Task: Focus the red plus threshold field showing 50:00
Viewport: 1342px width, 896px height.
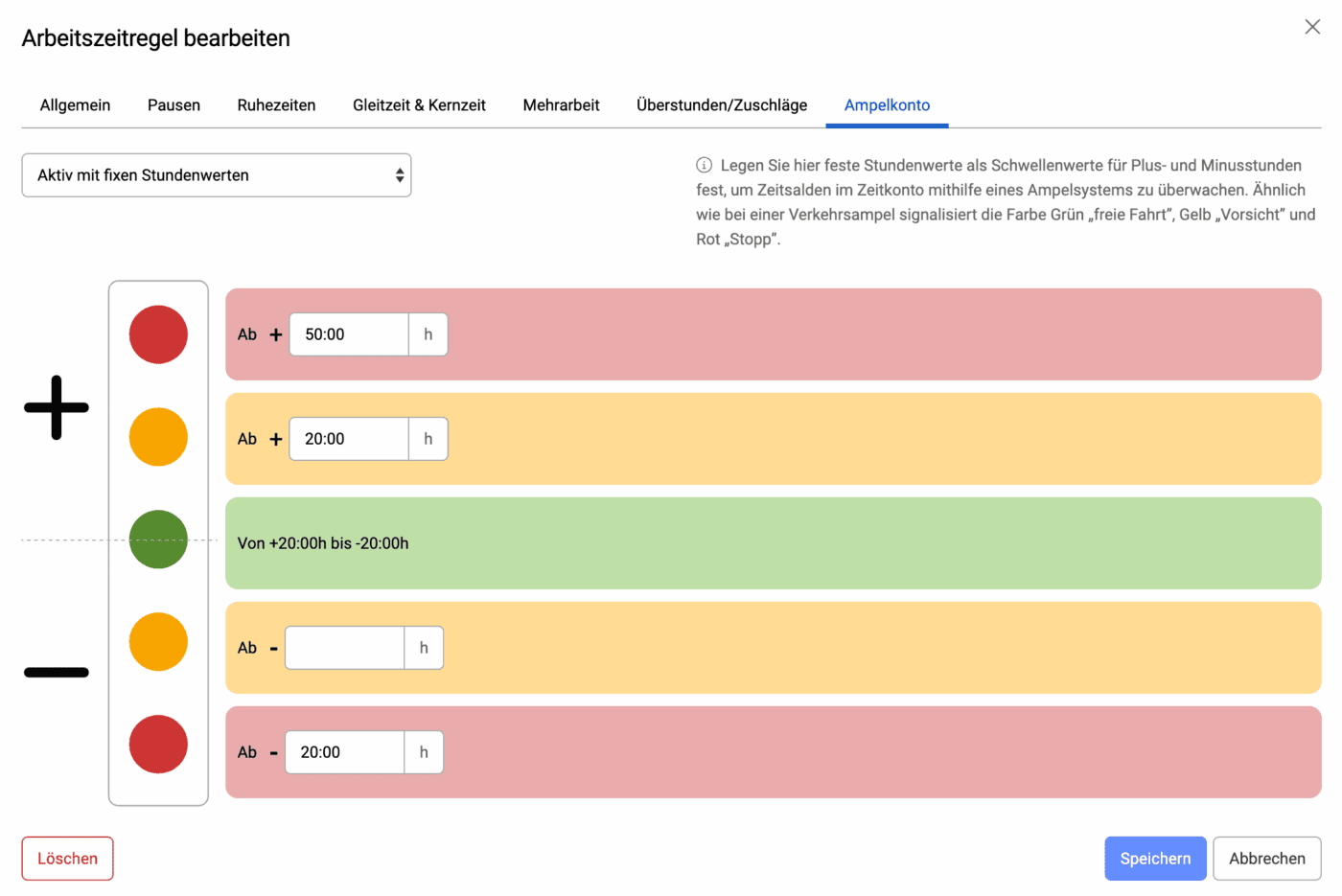Action: 349,334
